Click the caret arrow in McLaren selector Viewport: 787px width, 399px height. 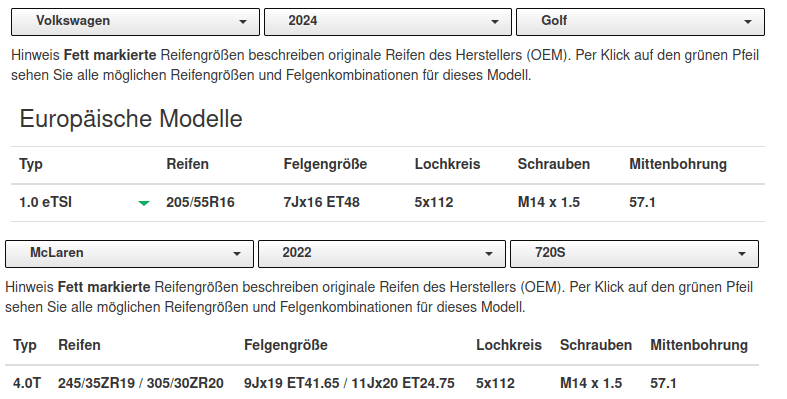coord(237,253)
